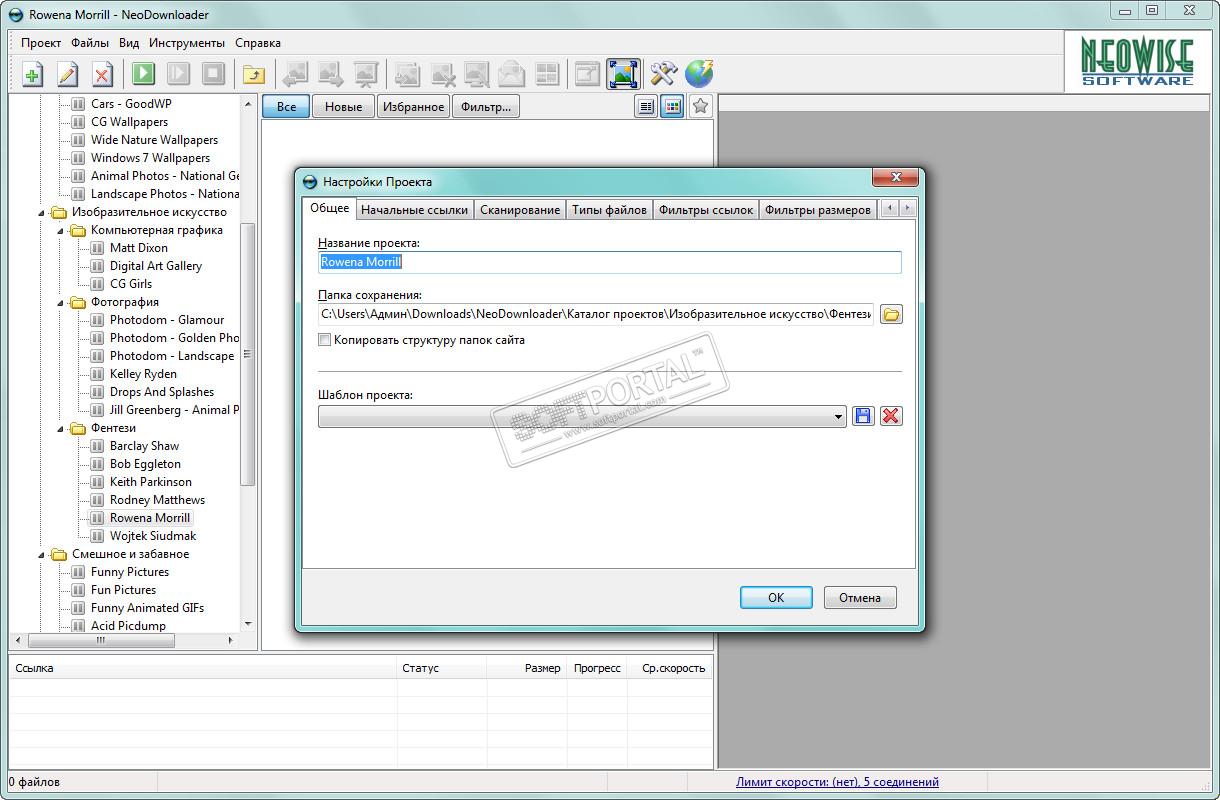
Task: Click tree scrollbar up arrow
Action: (248, 102)
